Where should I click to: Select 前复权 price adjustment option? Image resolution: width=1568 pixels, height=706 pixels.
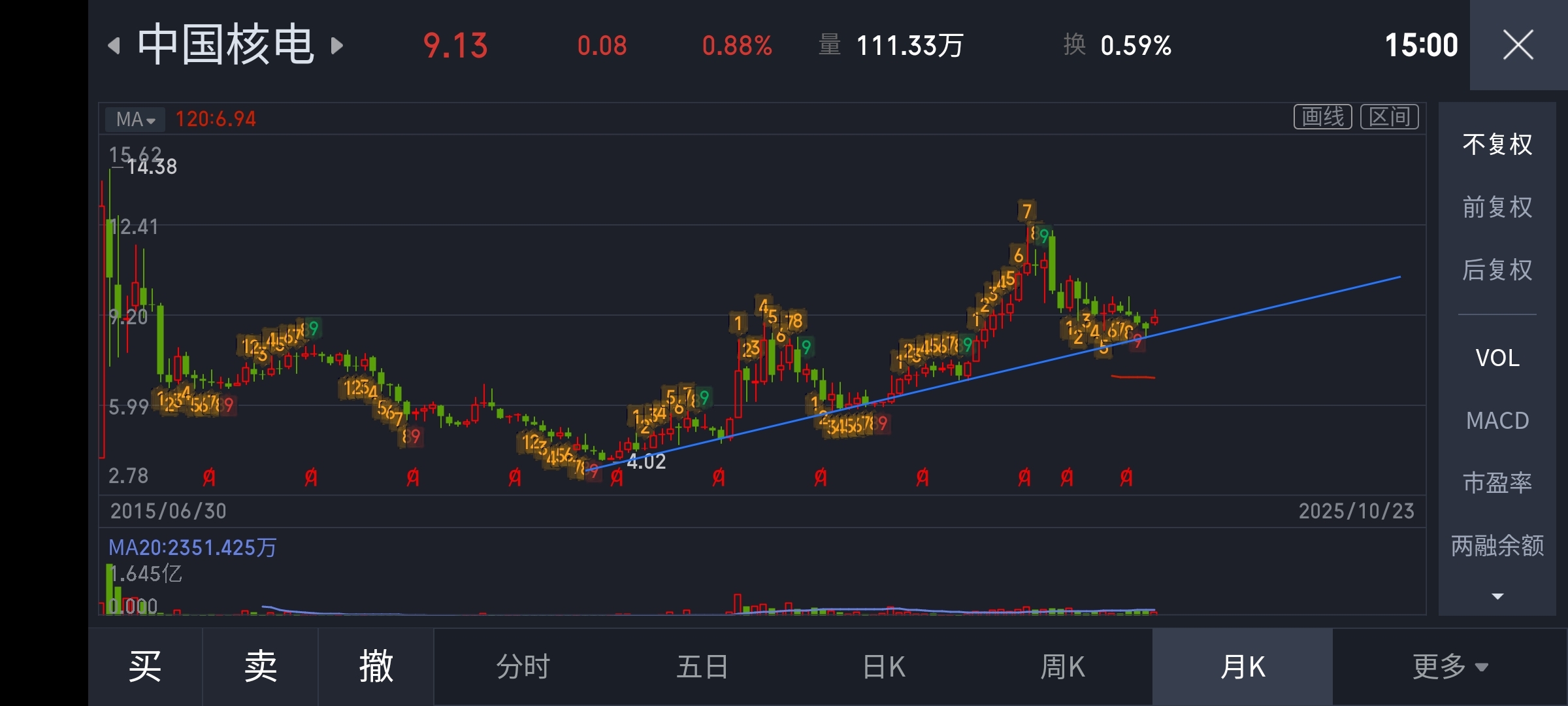click(x=1497, y=207)
